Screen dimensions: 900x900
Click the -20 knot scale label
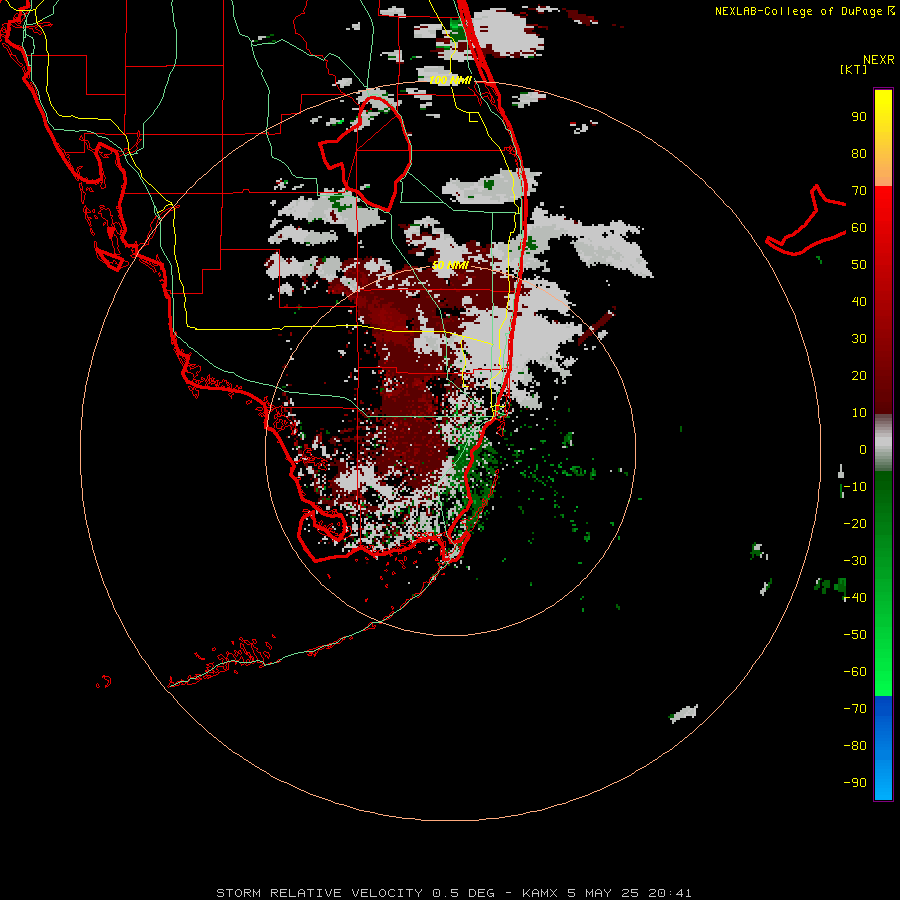click(855, 523)
